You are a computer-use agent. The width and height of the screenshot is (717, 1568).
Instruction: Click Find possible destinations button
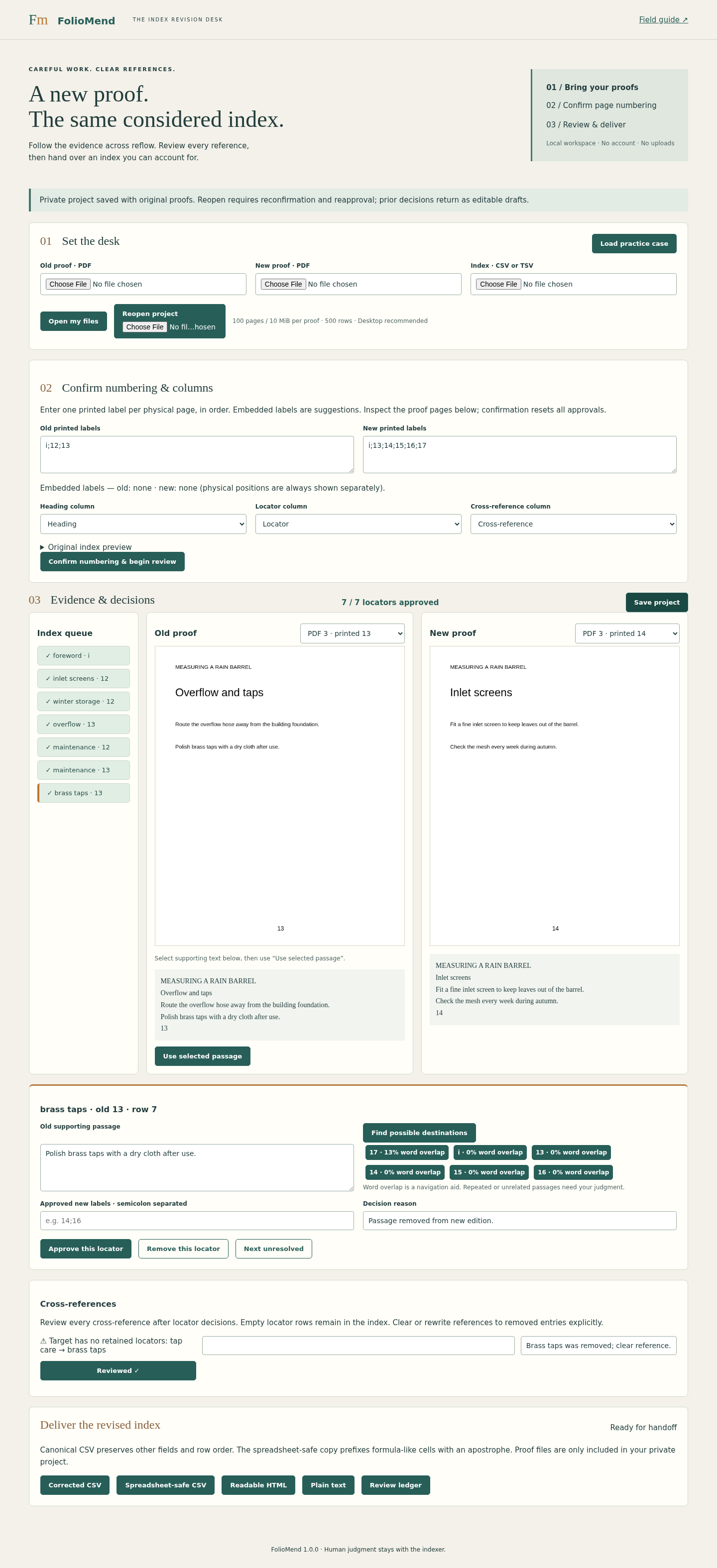coord(419,1133)
